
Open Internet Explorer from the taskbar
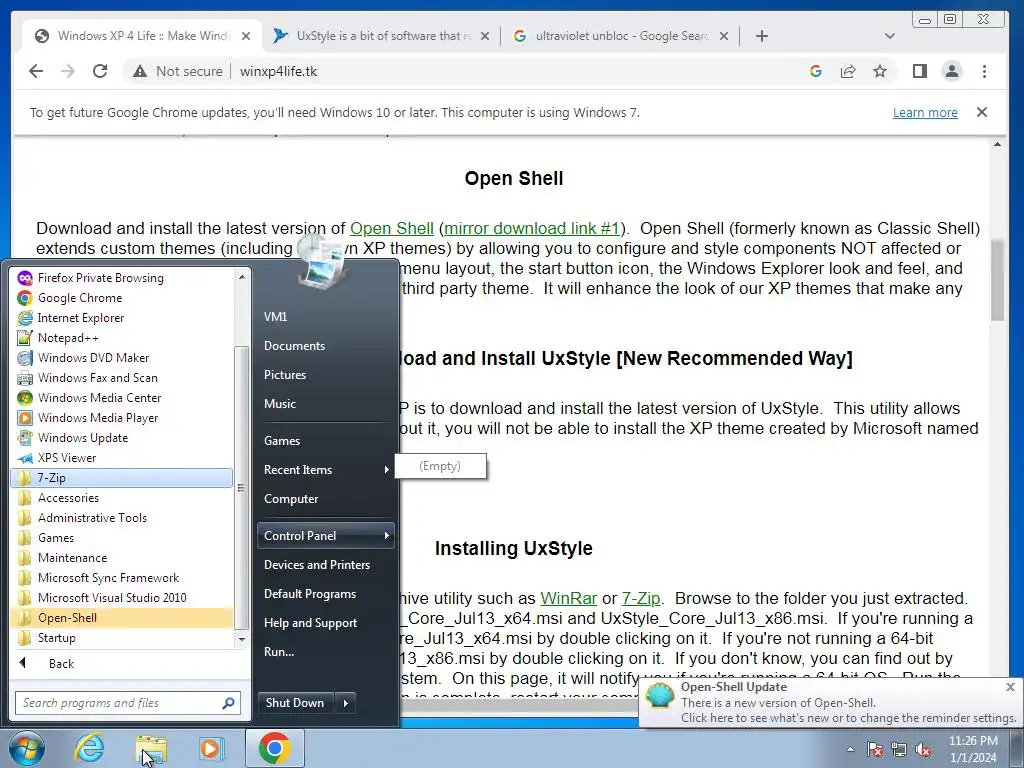click(x=89, y=748)
